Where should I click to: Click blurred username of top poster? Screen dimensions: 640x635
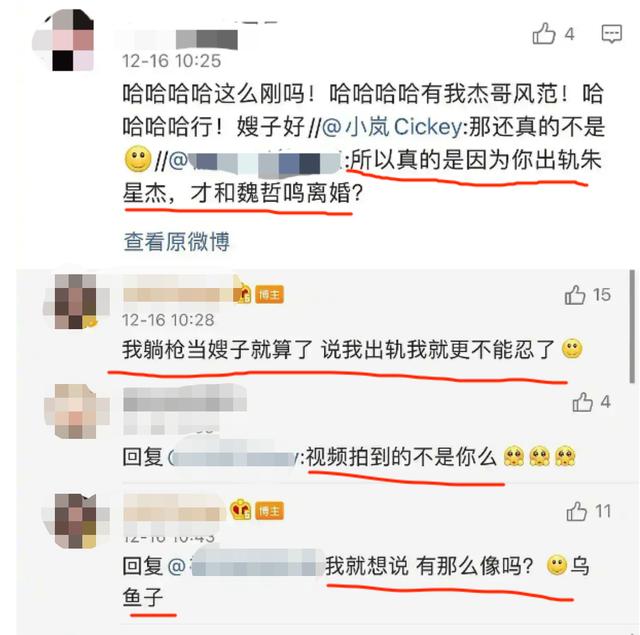tap(179, 40)
